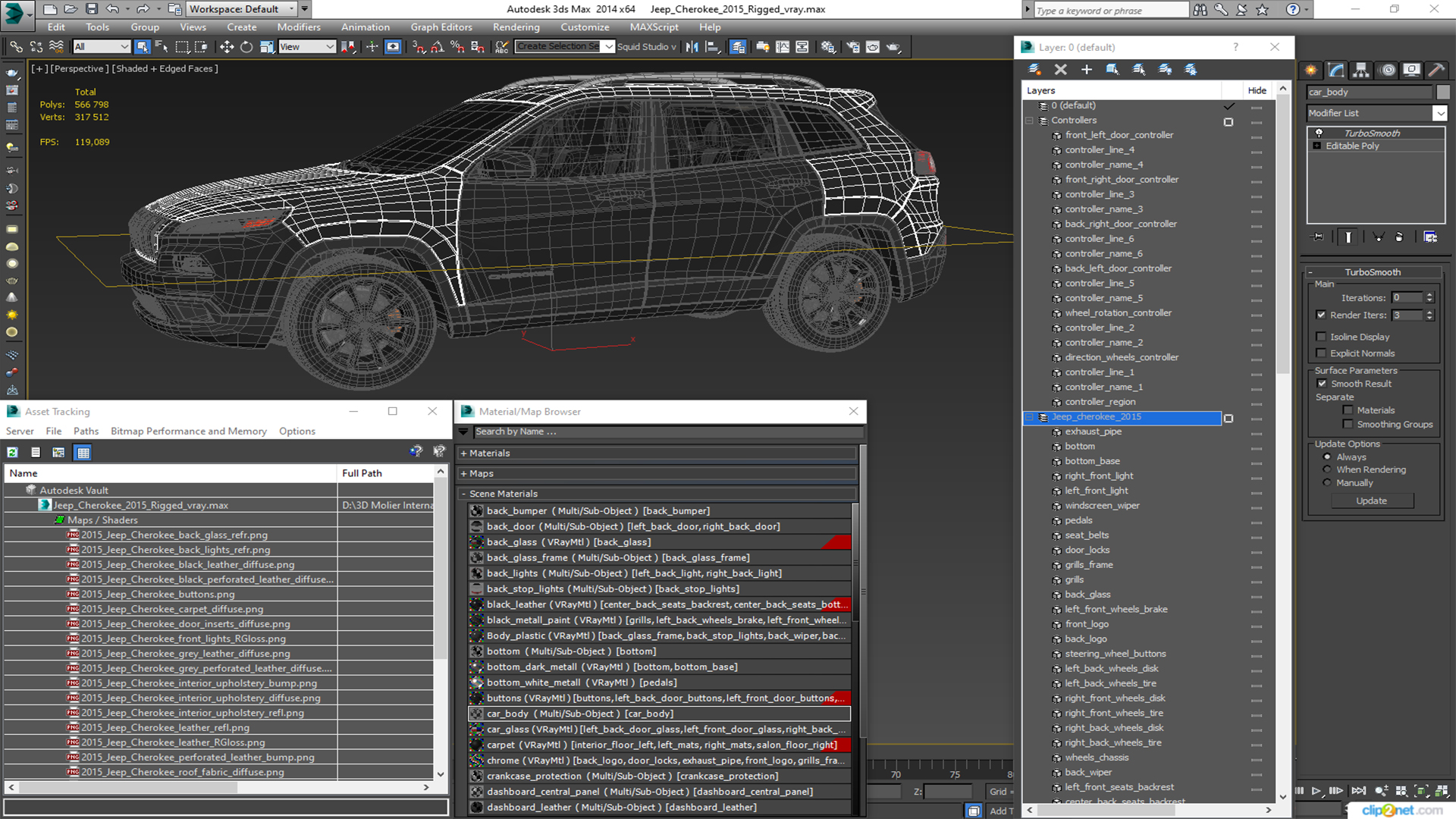Click the Refresh icon in Asset Tracking toolbar

point(13,453)
